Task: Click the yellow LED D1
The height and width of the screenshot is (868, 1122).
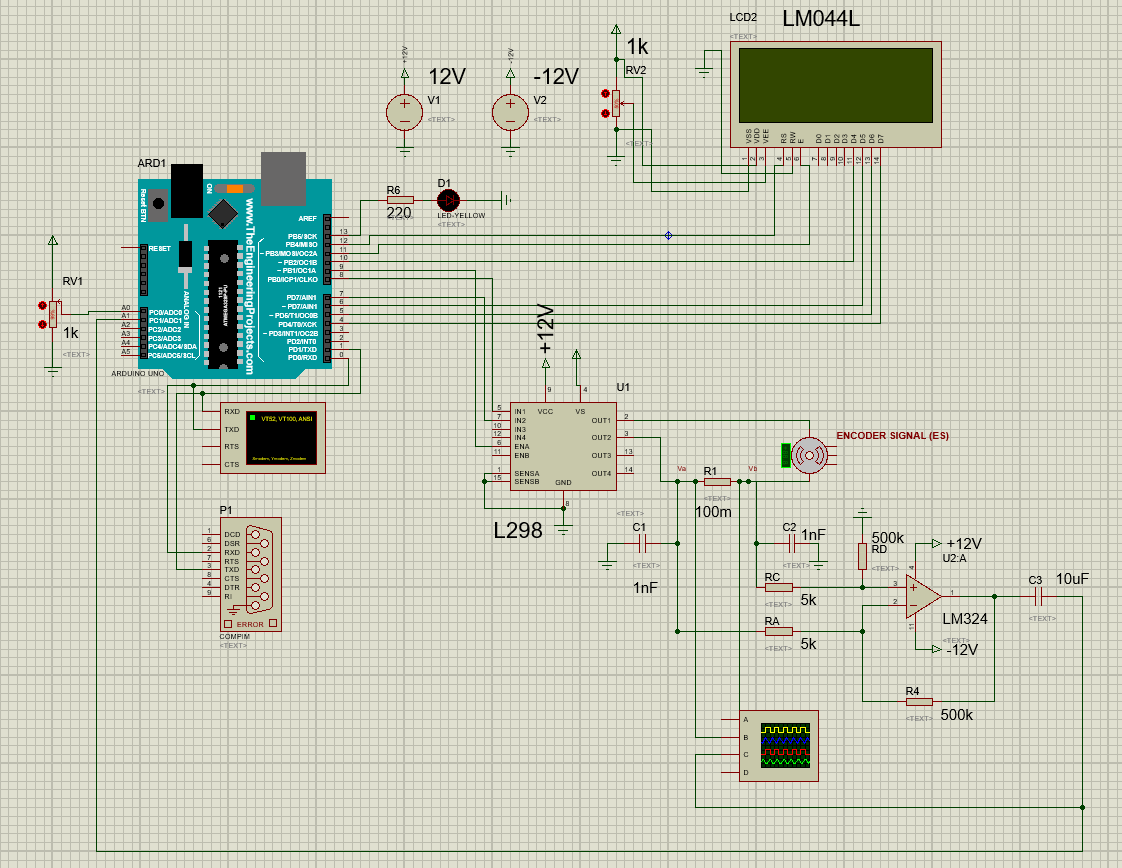Action: (x=450, y=200)
